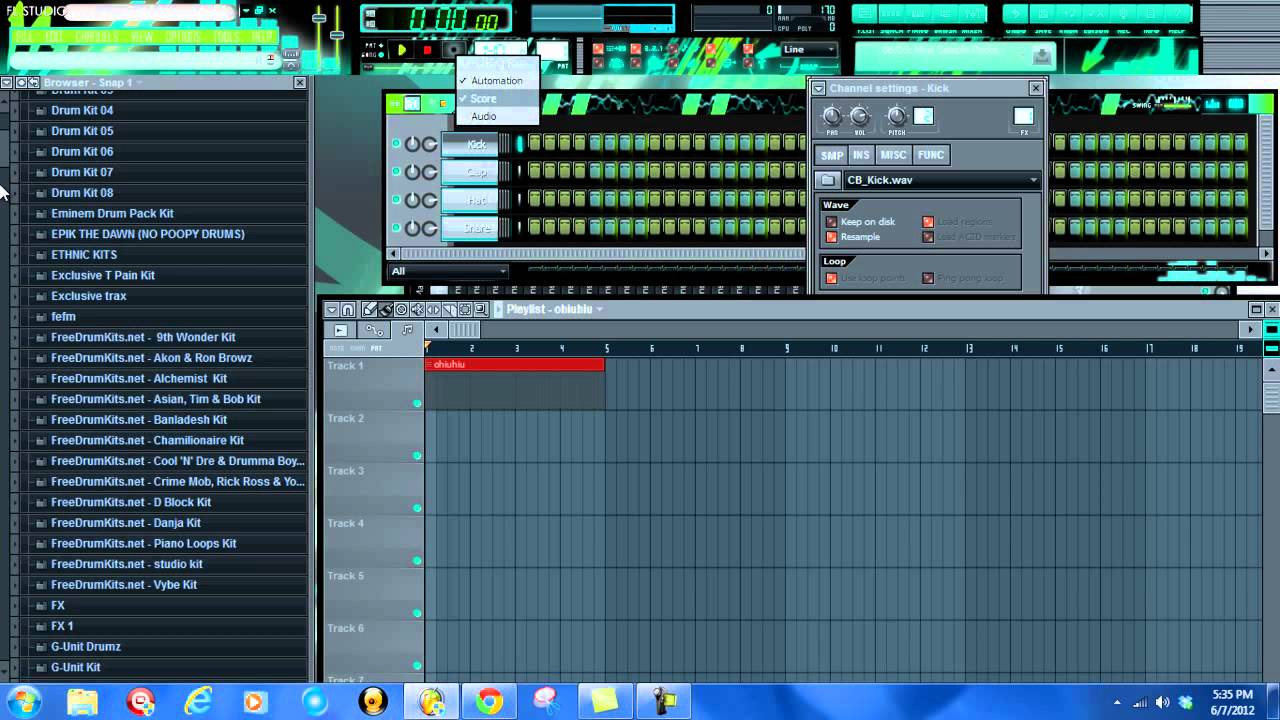Open G-Unit Drumz folder in Browser
This screenshot has height=720, width=1280.
[85, 647]
